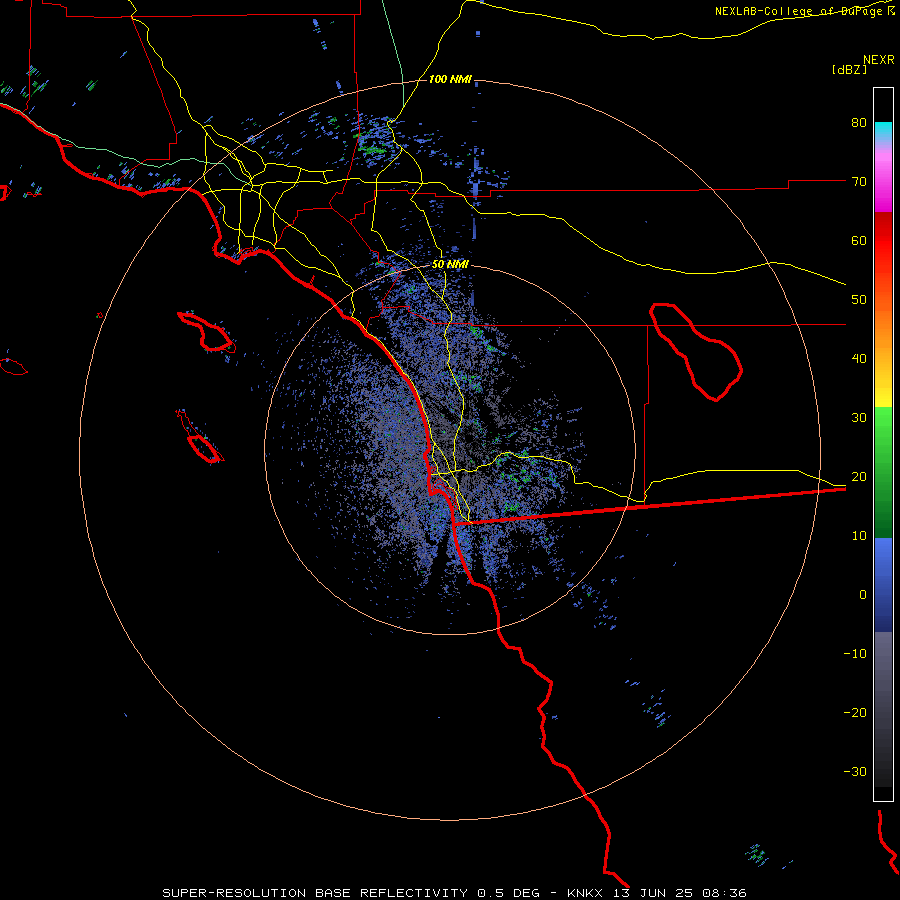Select the 50 value on the dBZ scale

pyautogui.click(x=859, y=300)
